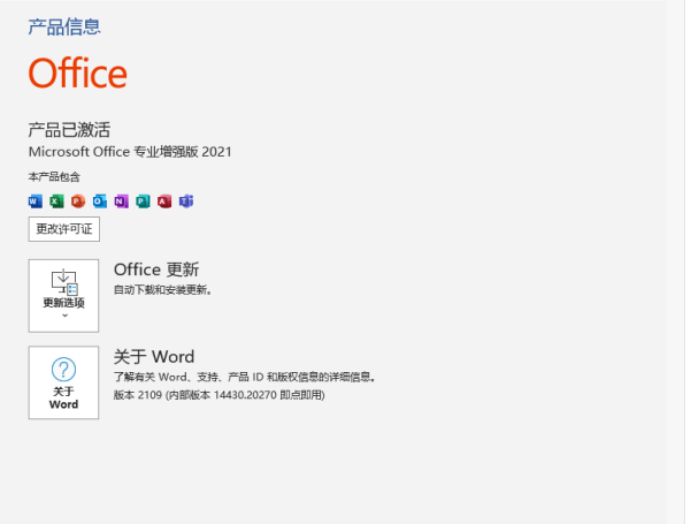This screenshot has width=686, height=524.
Task: Click the 自动下载和安装更新 text
Action: [x=163, y=290]
